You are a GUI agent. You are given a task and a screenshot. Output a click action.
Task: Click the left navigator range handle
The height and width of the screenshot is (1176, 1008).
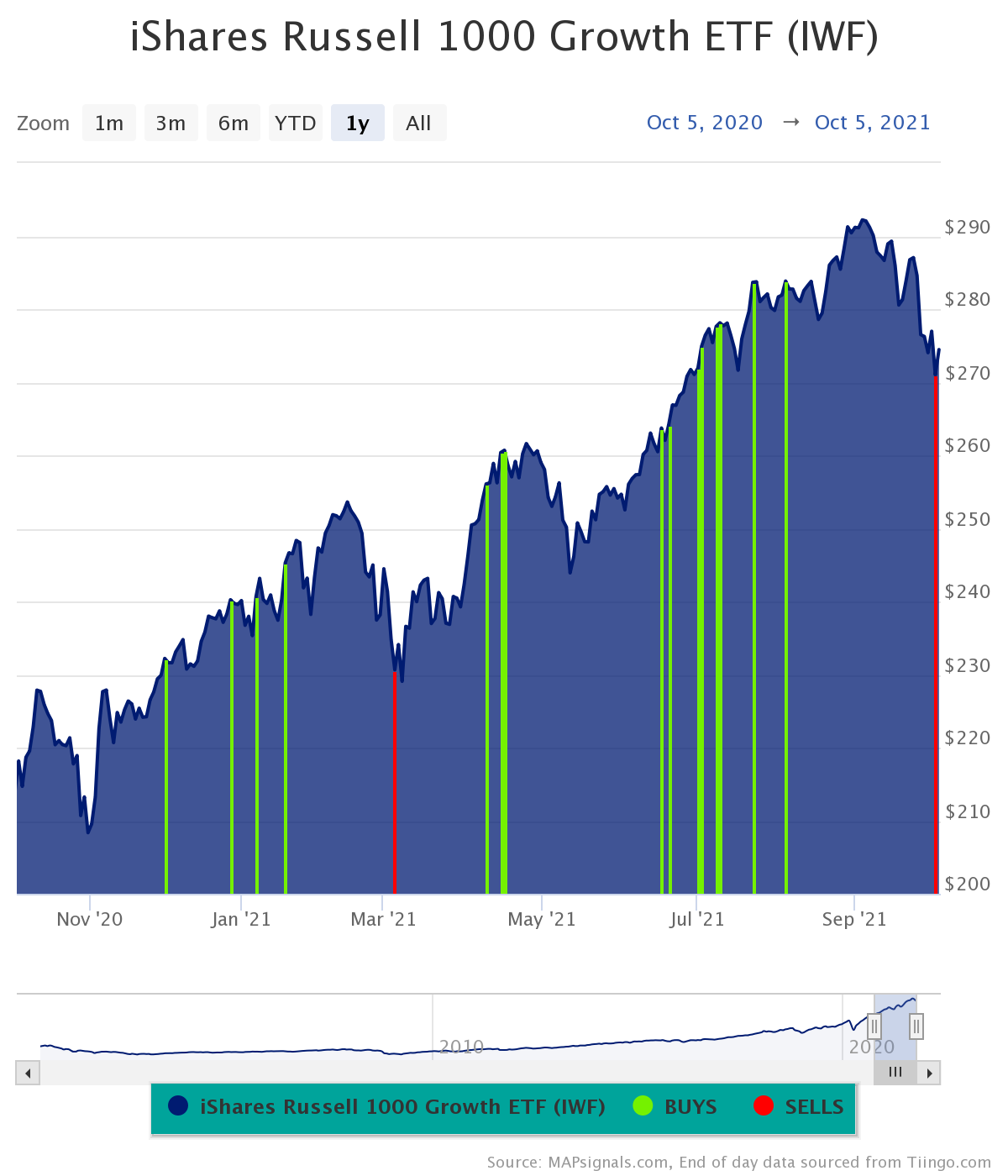tap(874, 1026)
